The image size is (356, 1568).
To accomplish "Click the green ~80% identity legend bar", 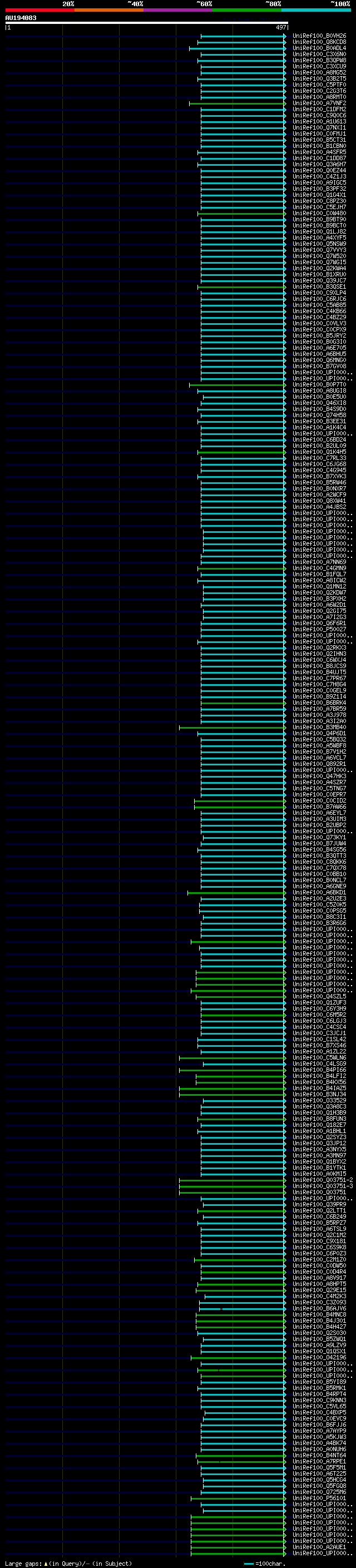I will [247, 10].
